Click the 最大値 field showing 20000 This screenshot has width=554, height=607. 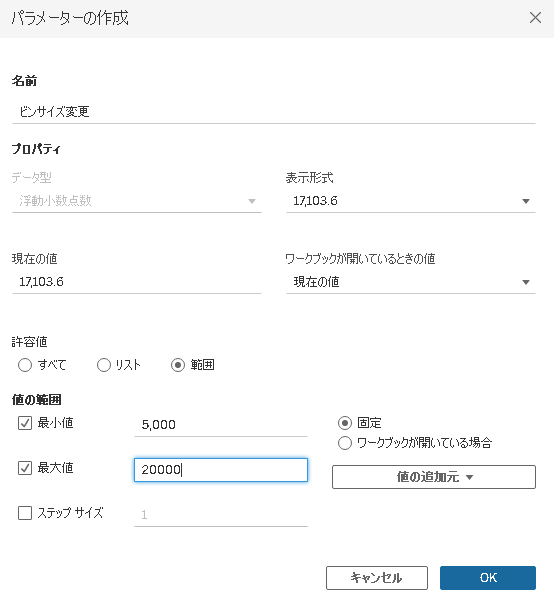[221, 470]
